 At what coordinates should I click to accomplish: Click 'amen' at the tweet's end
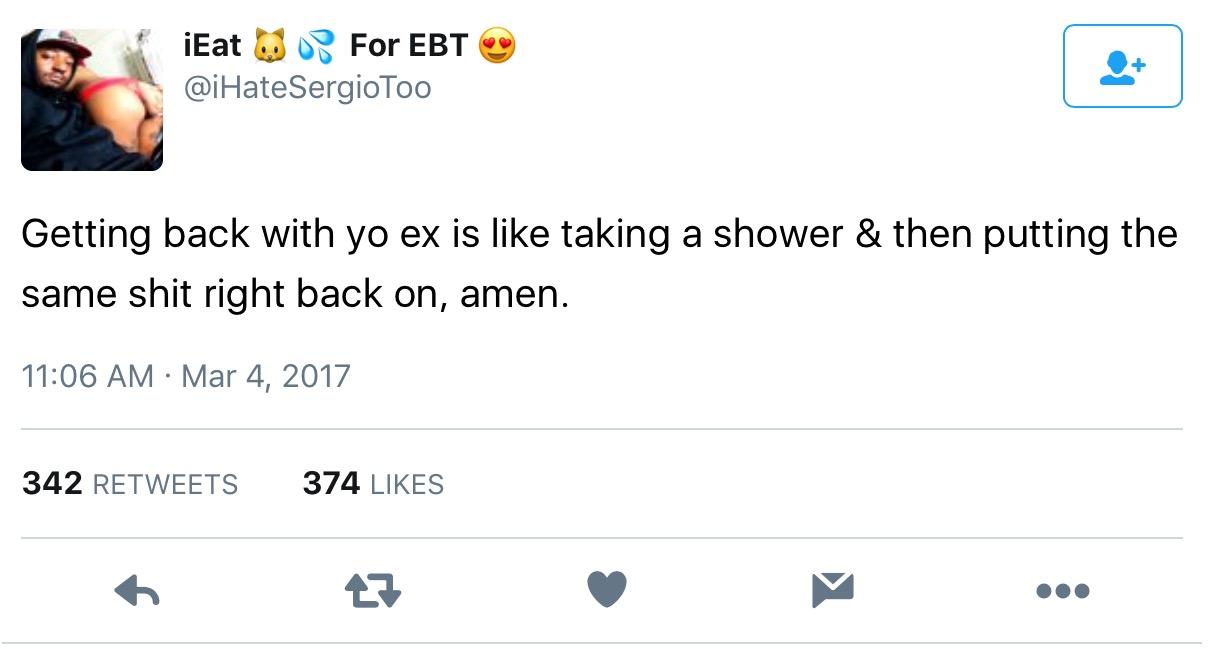click(512, 296)
